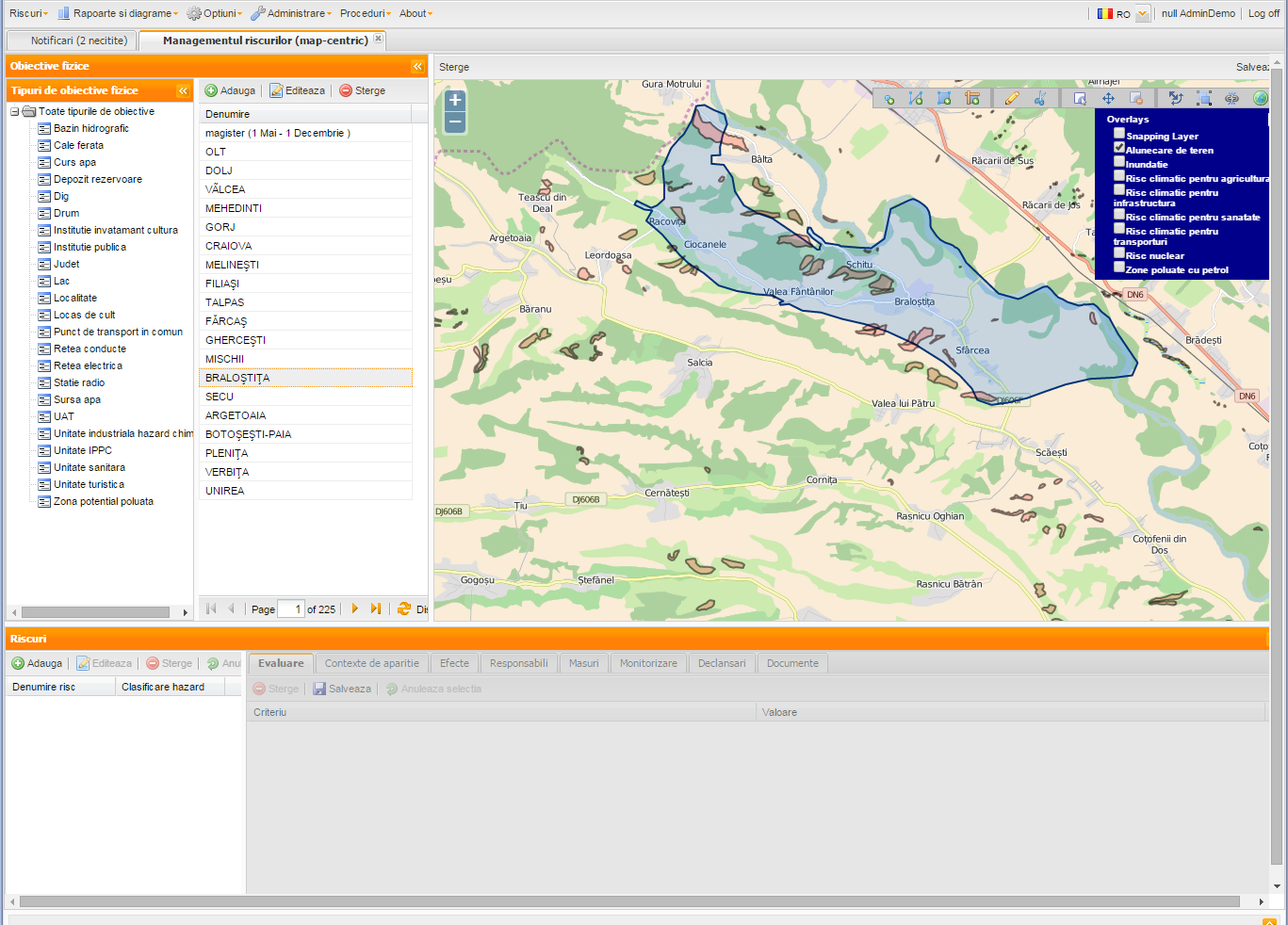Click the overlapping squares resize tool

pos(1204,98)
